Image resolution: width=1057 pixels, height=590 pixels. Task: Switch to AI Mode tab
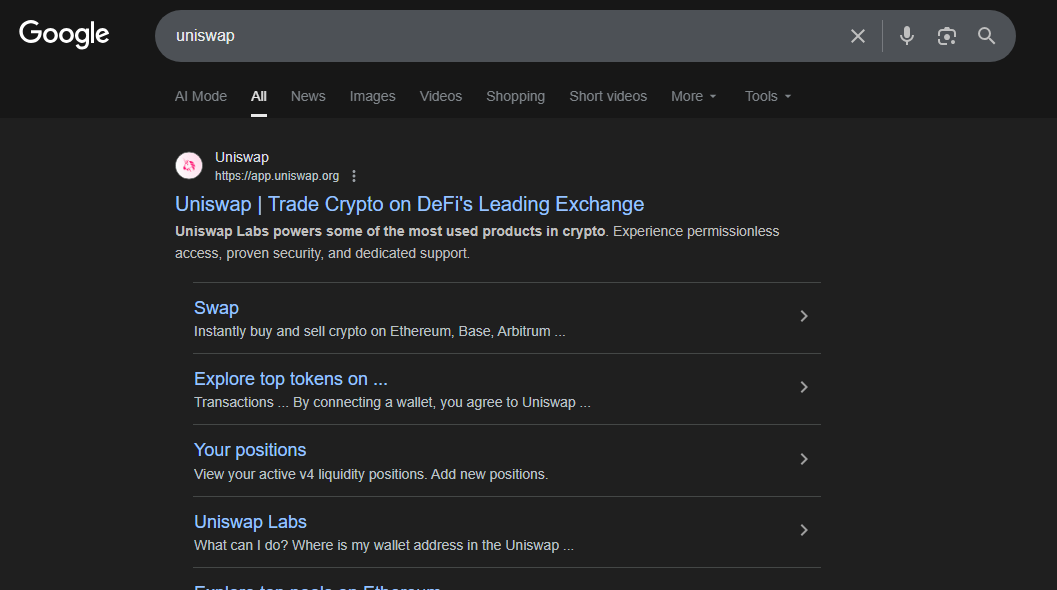tap(201, 96)
